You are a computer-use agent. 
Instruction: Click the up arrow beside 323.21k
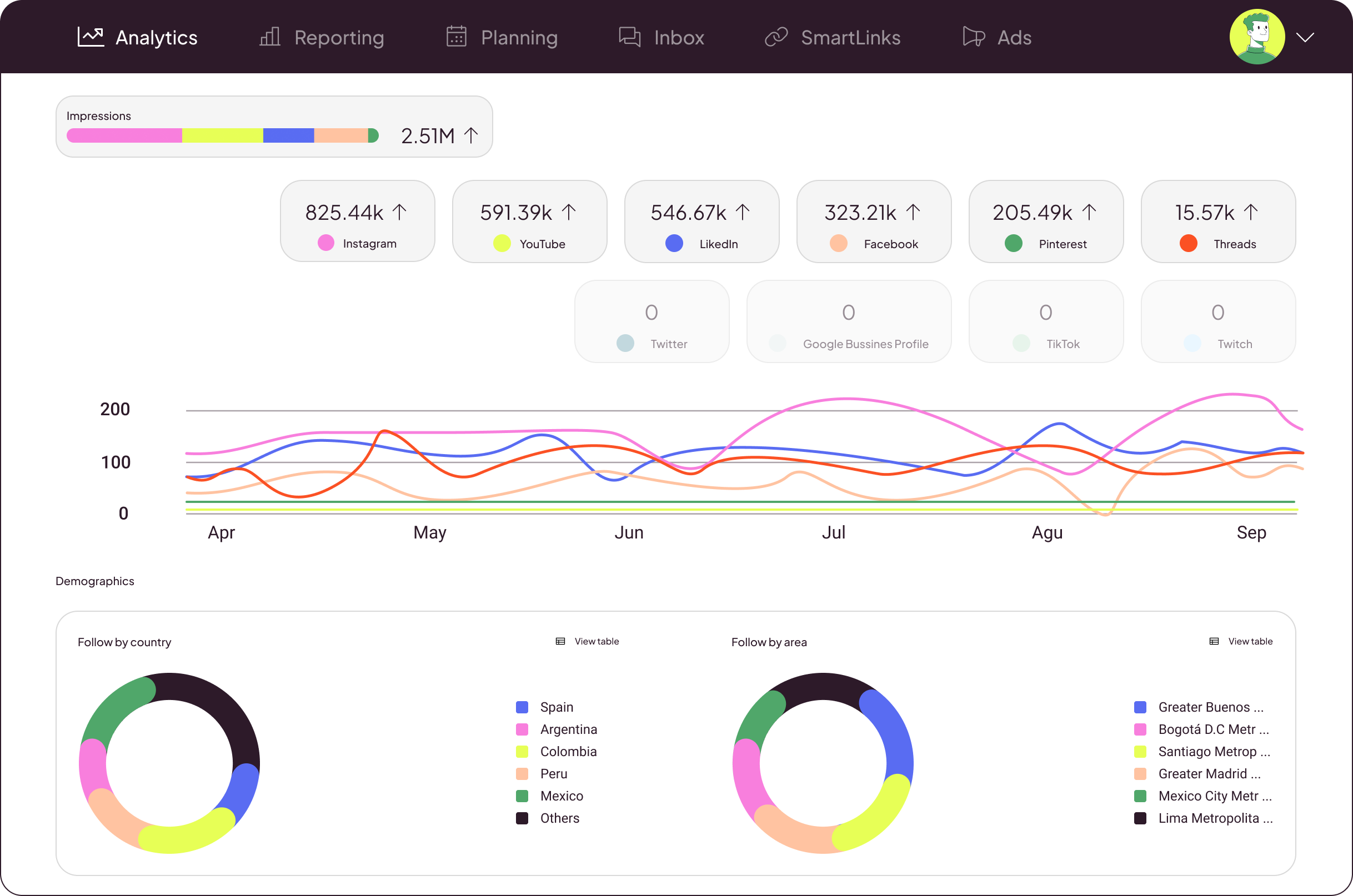tap(914, 212)
